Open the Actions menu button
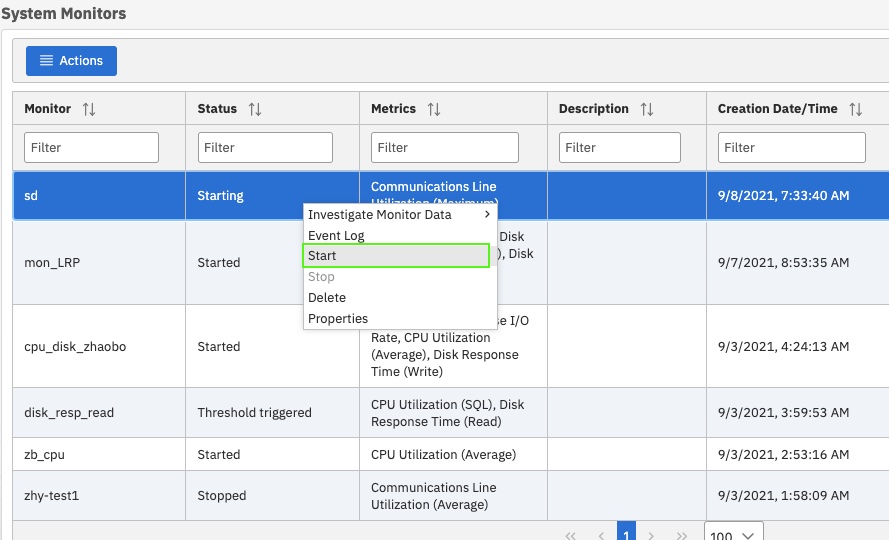Screen dimensions: 889x540 [71, 61]
